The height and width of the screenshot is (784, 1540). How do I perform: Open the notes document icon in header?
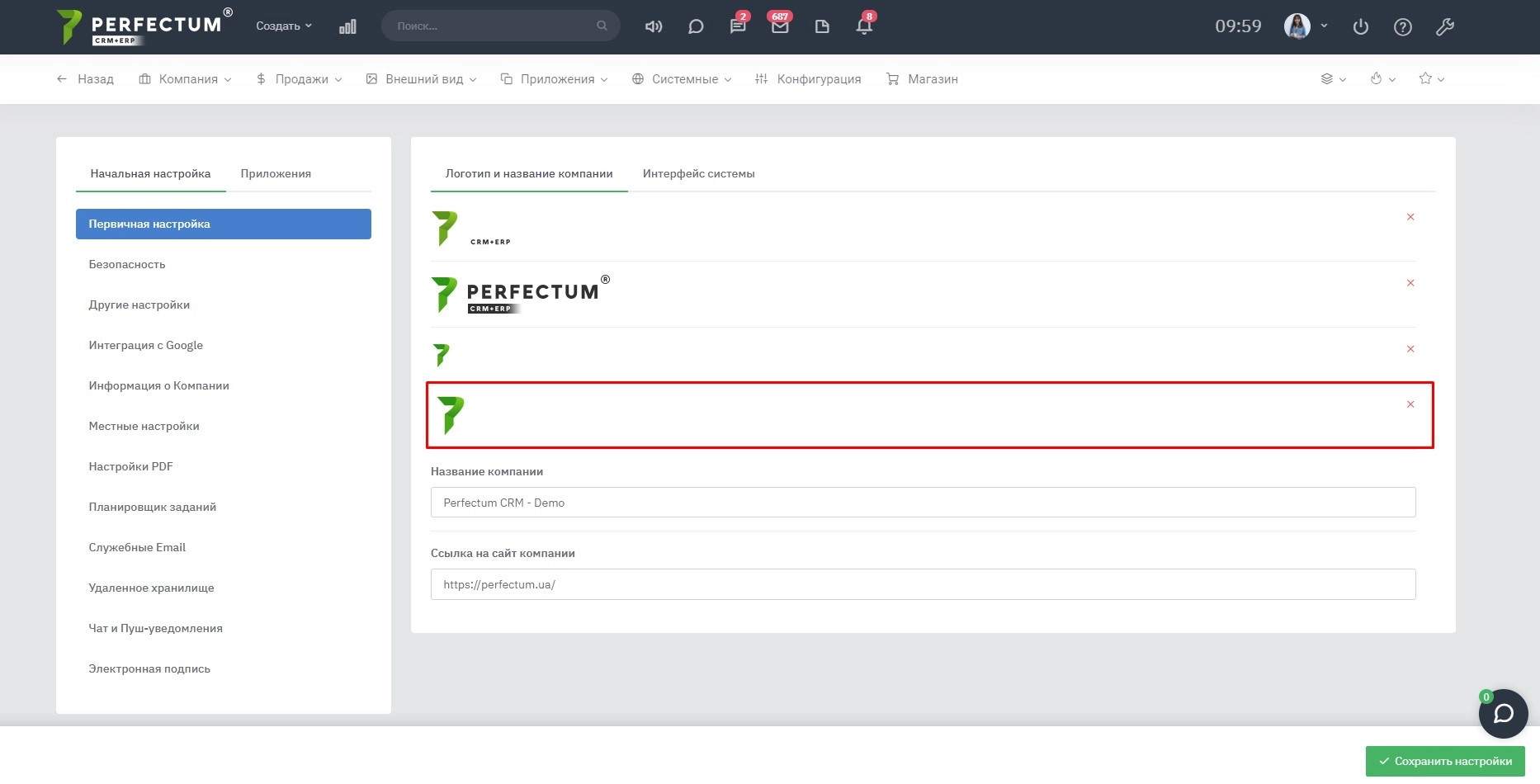coord(822,26)
